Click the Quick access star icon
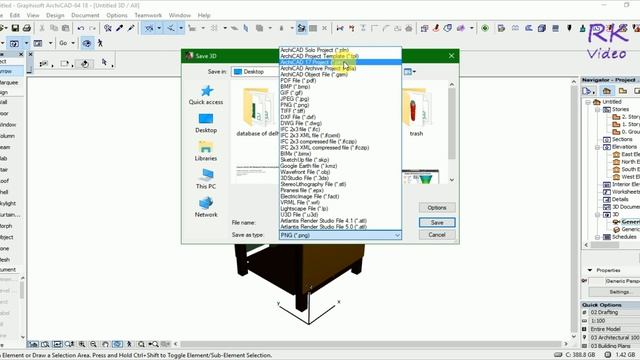This screenshot has height=360, width=640. pos(207,91)
